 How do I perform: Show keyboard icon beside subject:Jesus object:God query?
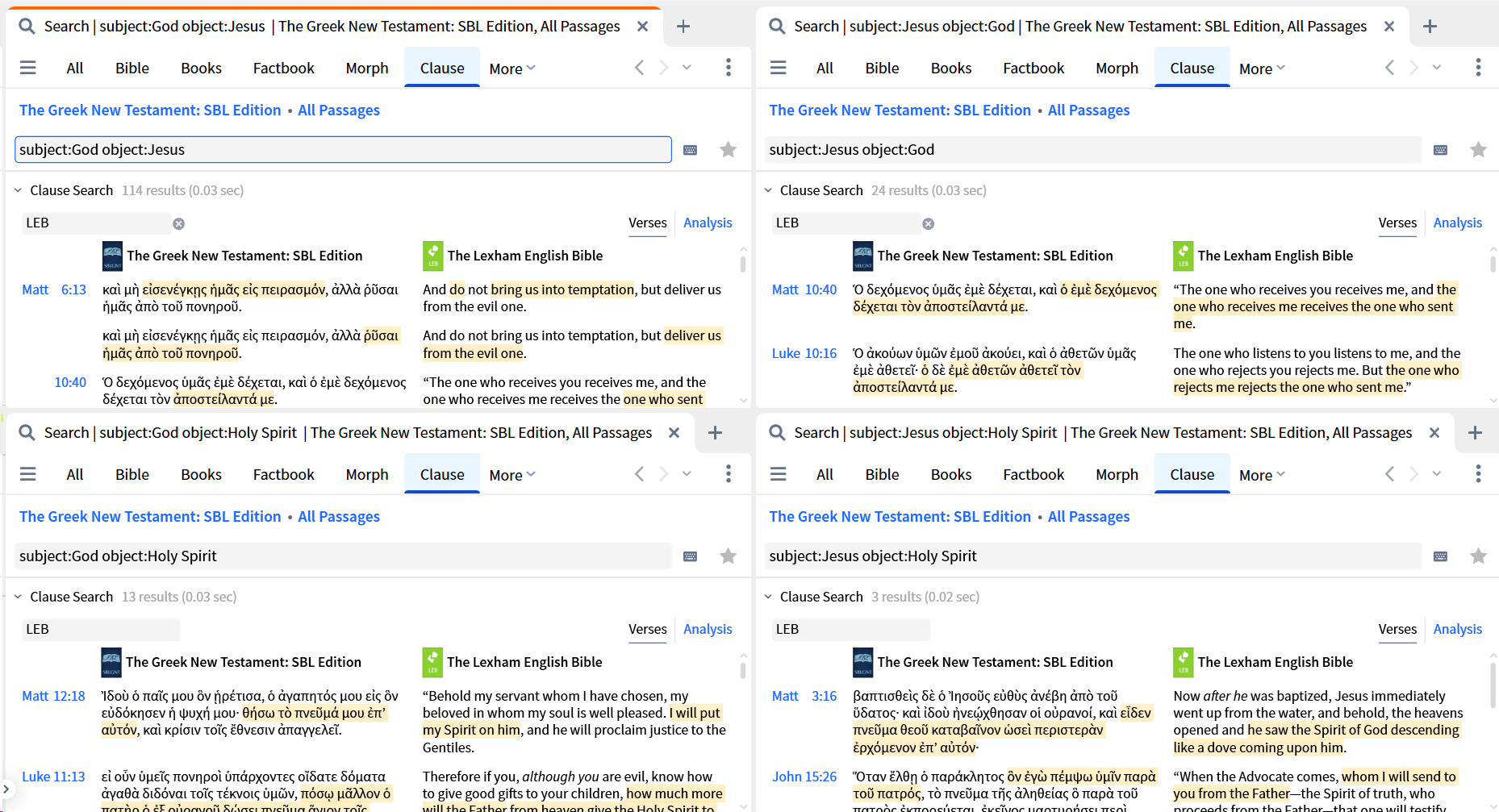1441,150
